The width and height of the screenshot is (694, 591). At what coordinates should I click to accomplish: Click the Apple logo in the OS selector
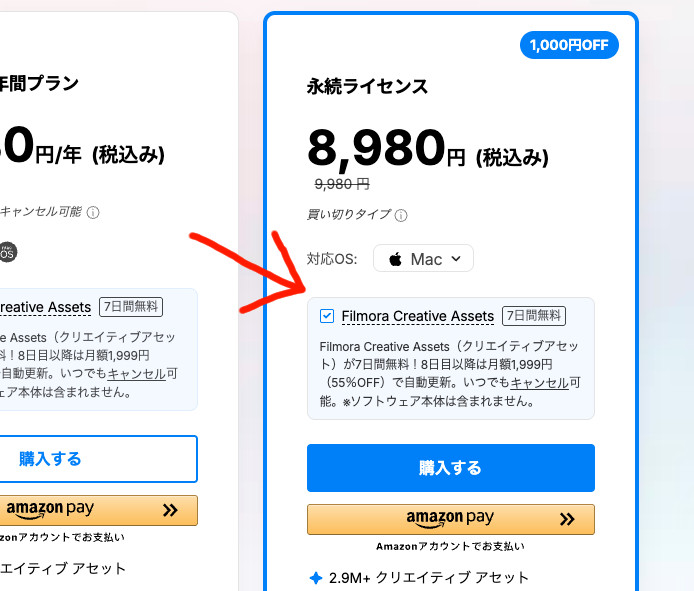click(x=396, y=259)
